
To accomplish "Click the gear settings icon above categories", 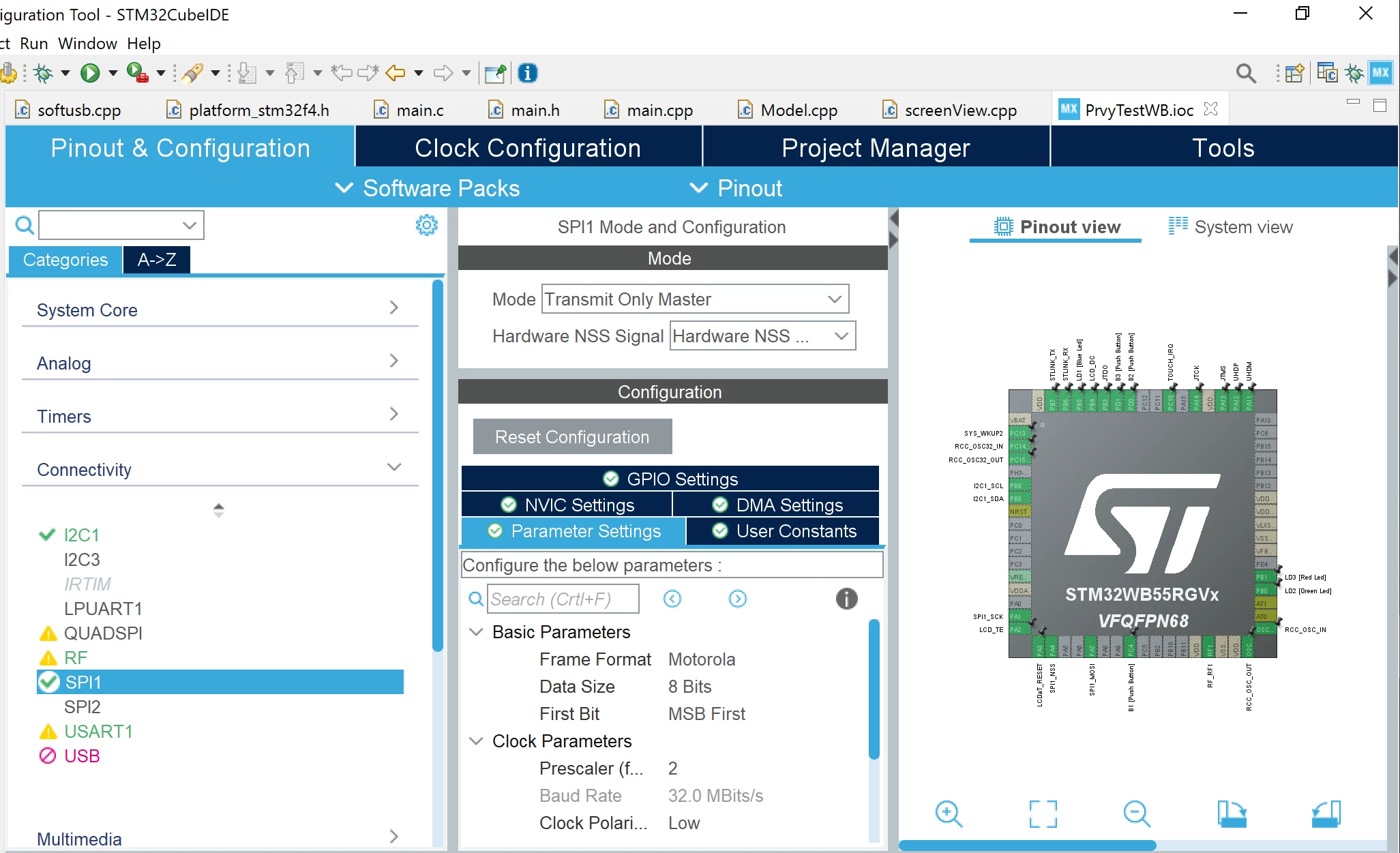I will pos(427,225).
